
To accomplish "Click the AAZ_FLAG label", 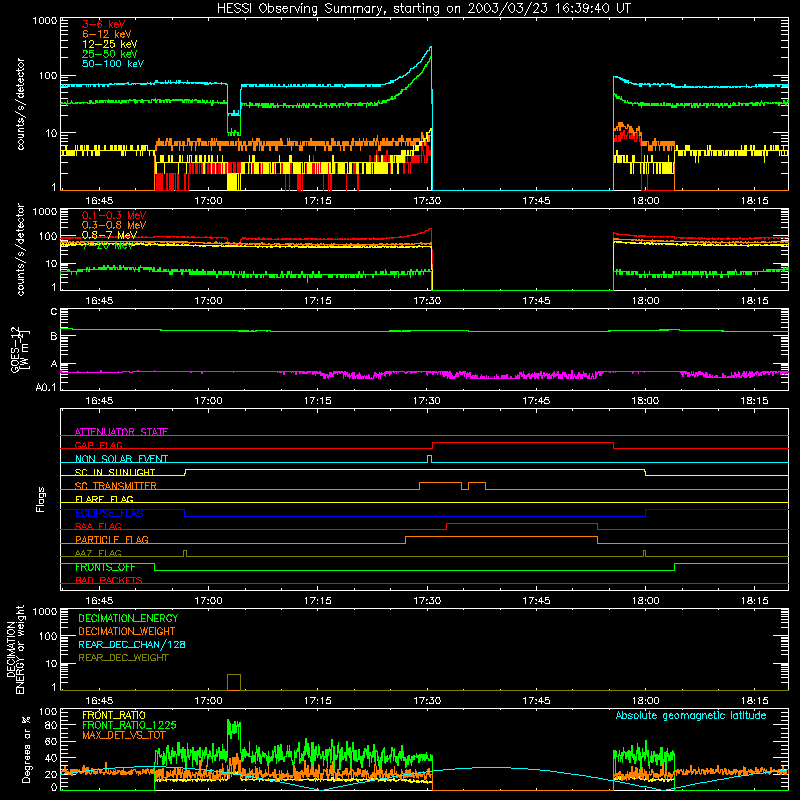I will pos(98,553).
